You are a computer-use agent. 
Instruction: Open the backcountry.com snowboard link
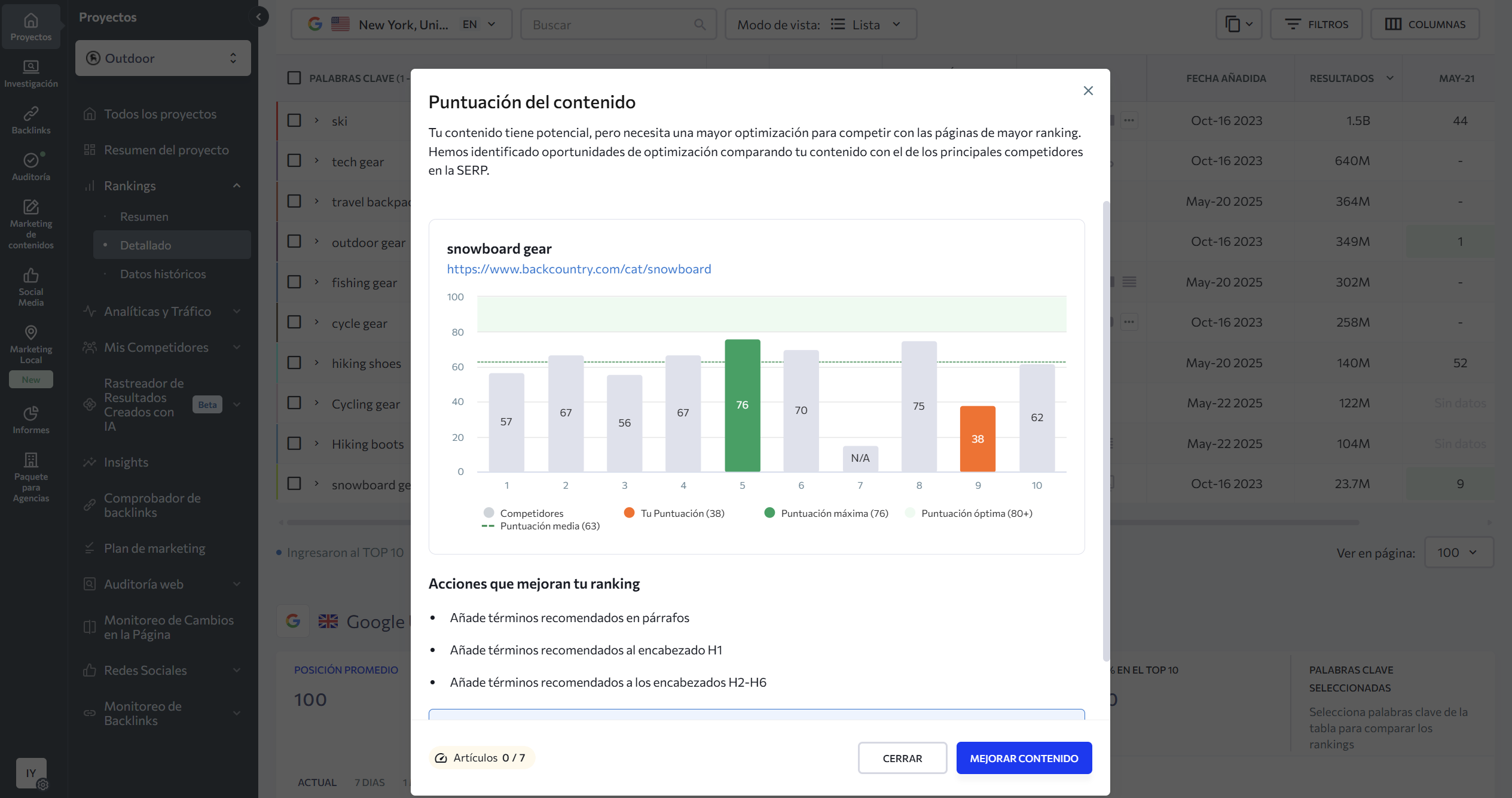(579, 269)
